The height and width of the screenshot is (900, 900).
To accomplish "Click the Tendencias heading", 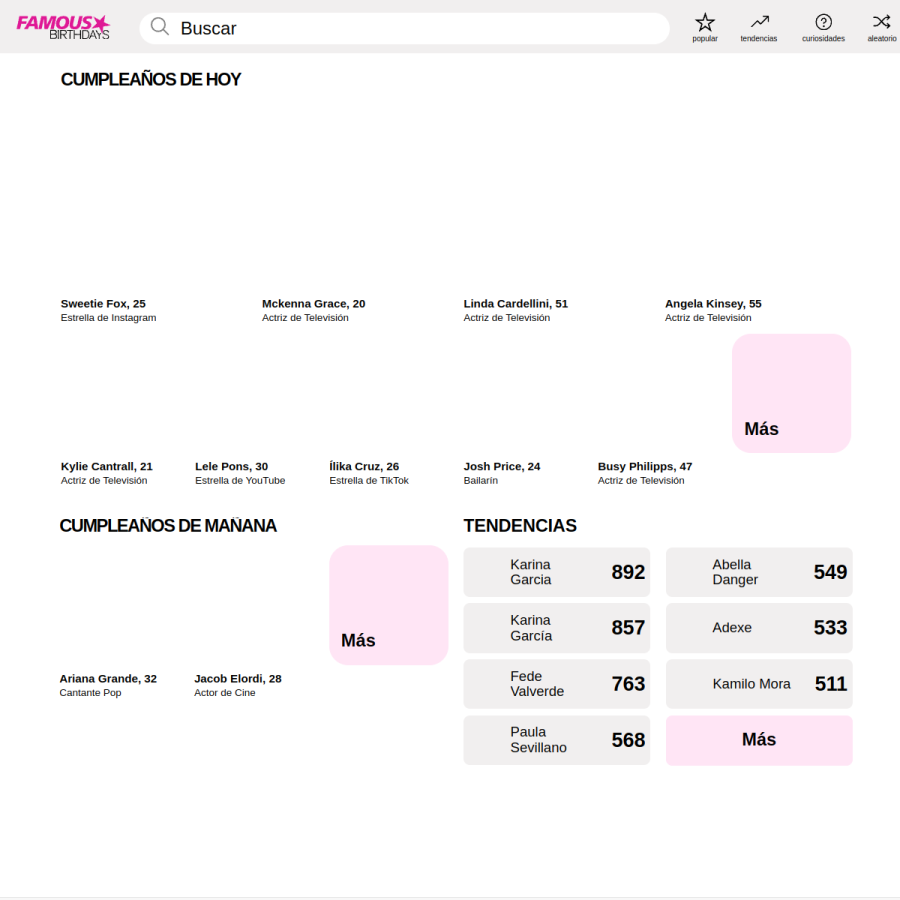I will click(x=520, y=525).
